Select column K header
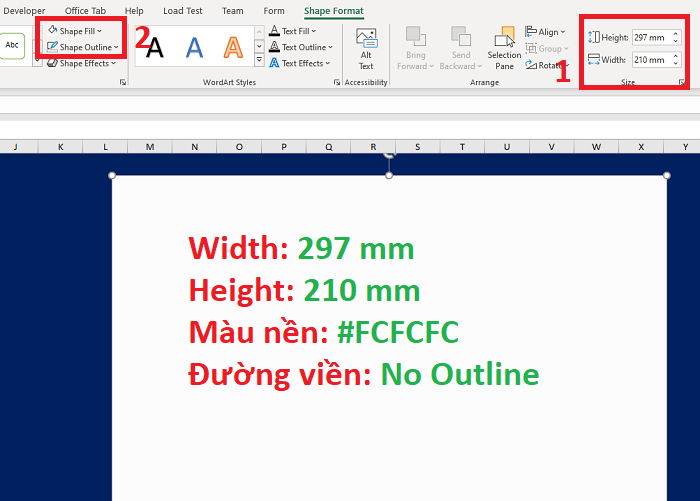The image size is (700, 501). click(61, 146)
